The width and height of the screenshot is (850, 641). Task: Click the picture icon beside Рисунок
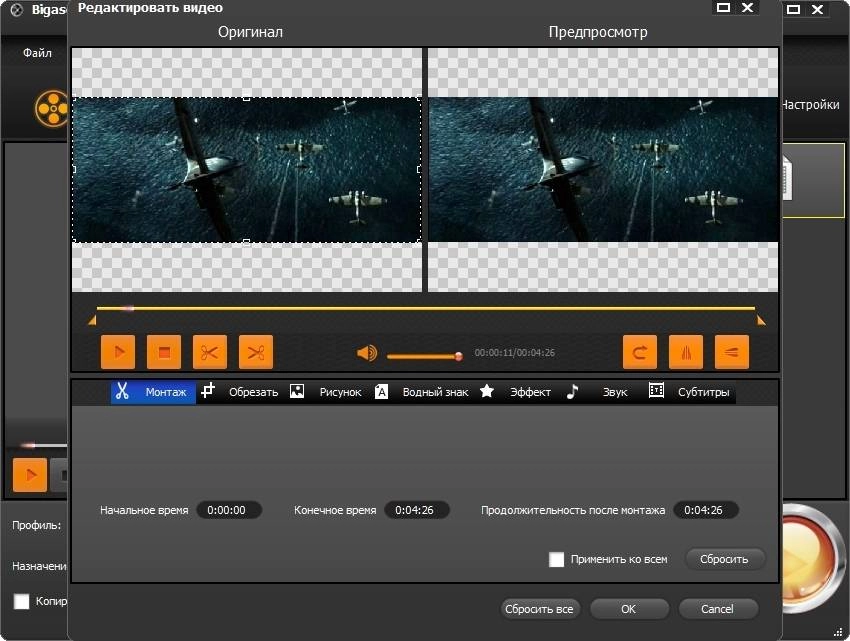(x=297, y=391)
